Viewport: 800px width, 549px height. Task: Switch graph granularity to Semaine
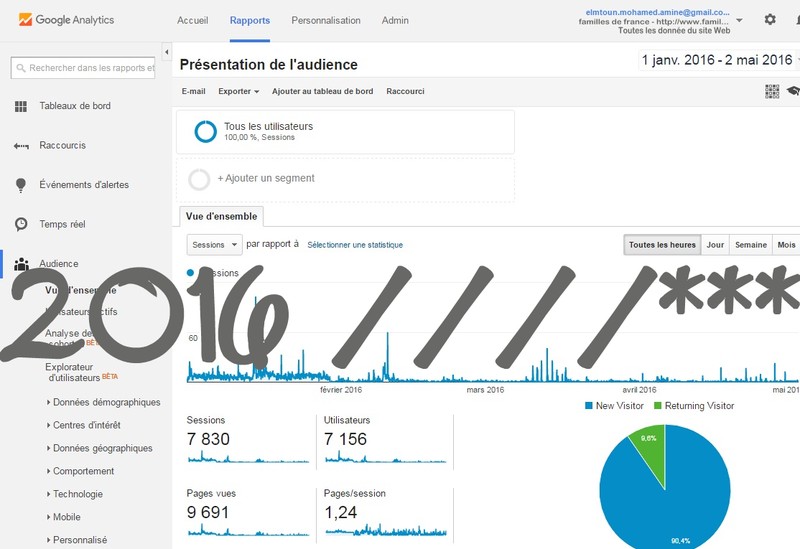pos(751,245)
